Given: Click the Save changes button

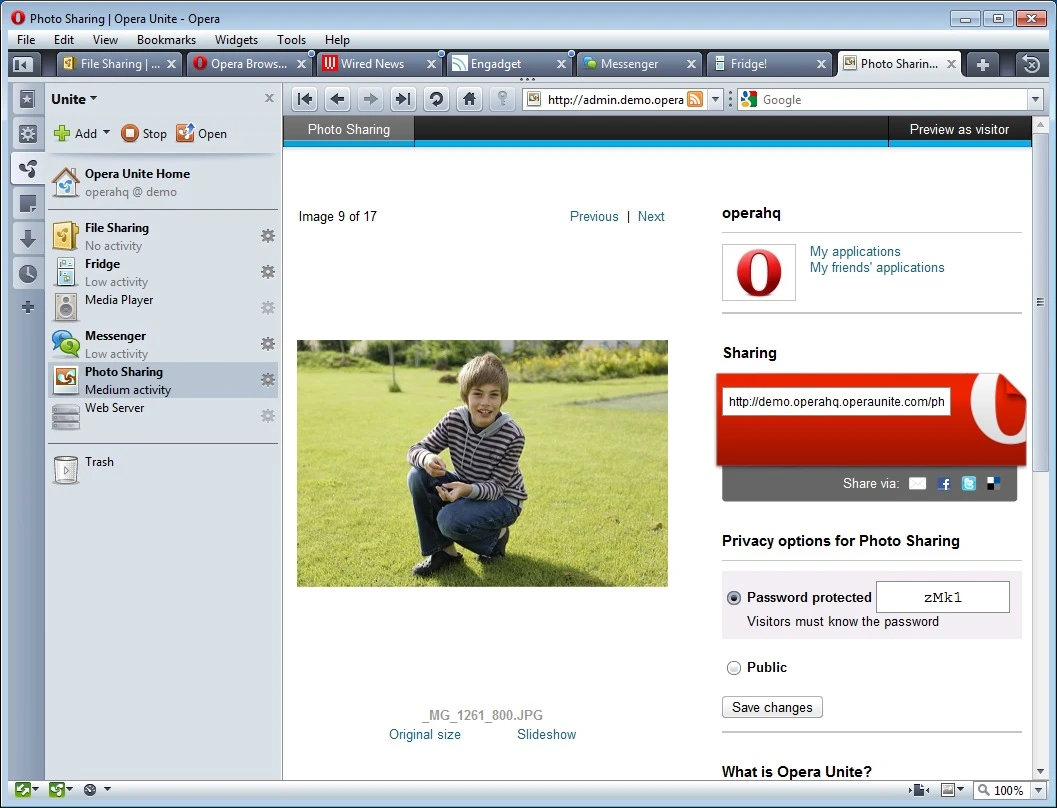Looking at the screenshot, I should (x=772, y=707).
